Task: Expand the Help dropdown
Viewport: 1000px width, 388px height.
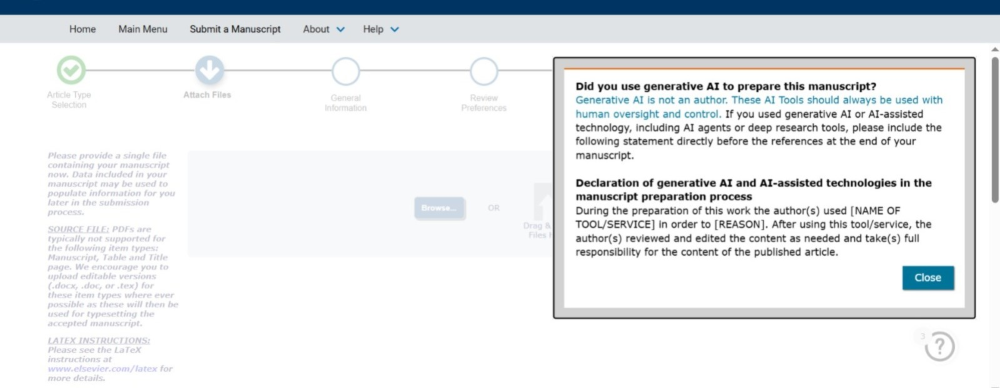Action: [381, 29]
